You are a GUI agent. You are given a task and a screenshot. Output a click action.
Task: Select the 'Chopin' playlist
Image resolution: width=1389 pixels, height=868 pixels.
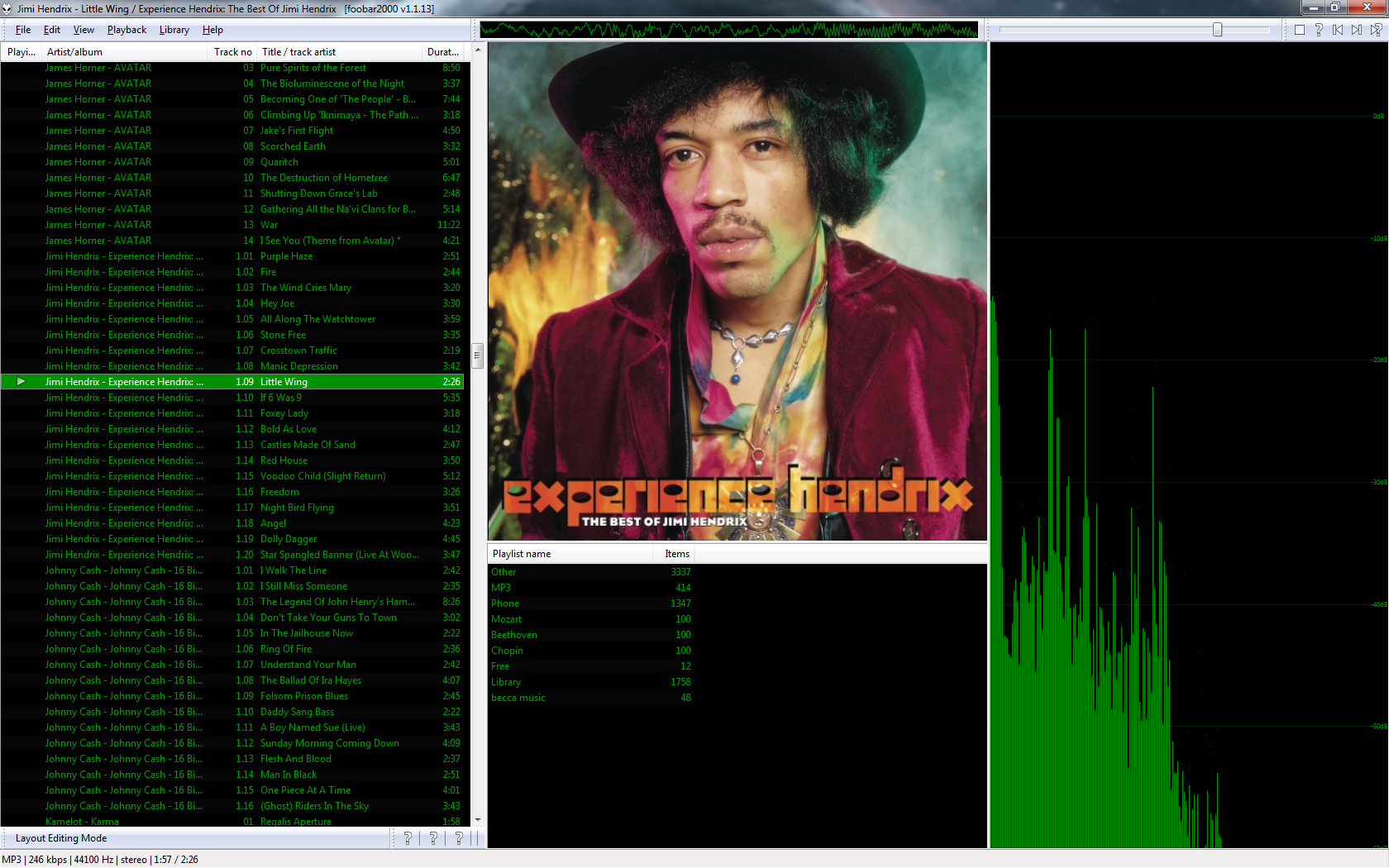coord(590,651)
